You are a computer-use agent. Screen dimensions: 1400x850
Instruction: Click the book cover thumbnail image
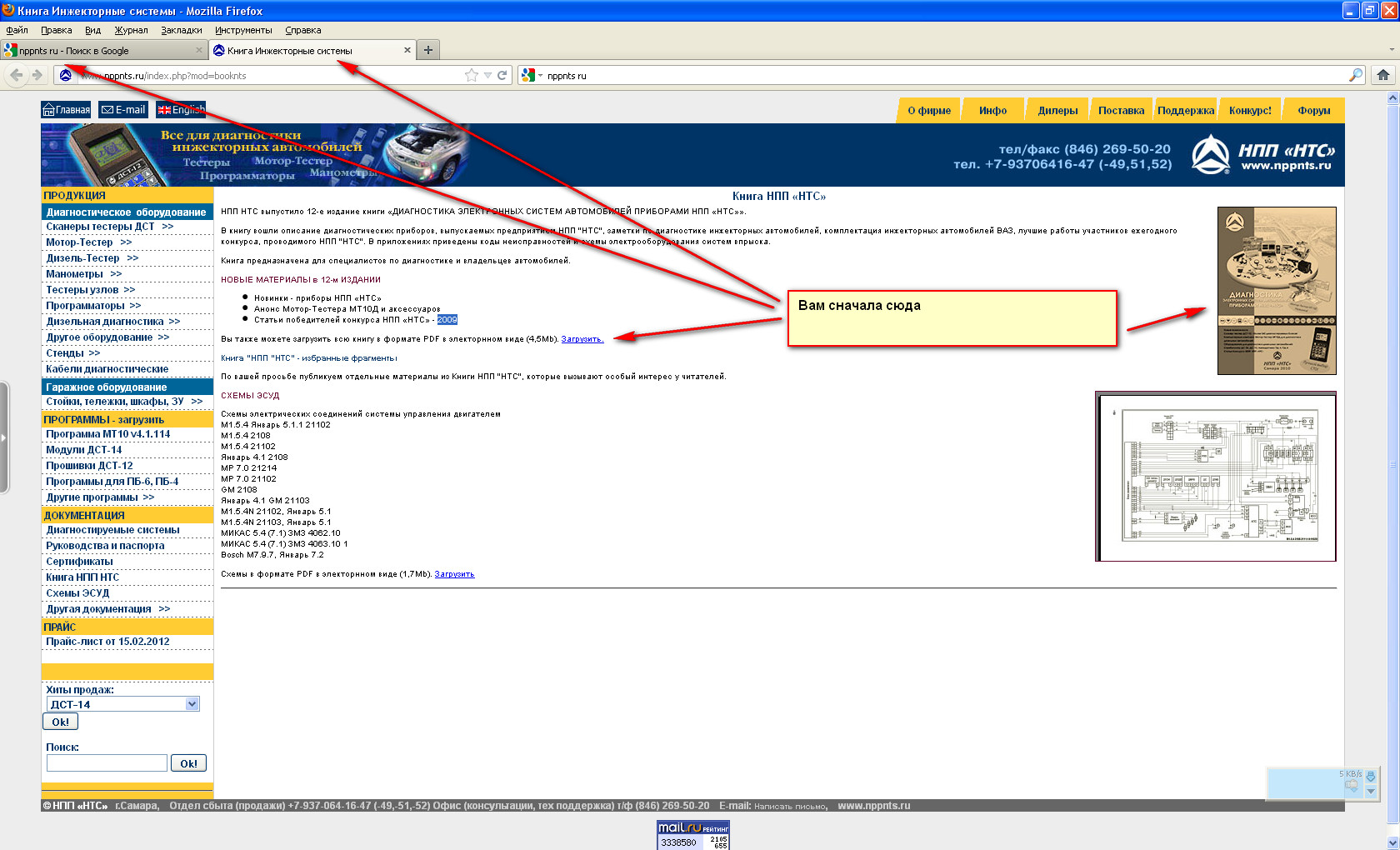[x=1277, y=291]
